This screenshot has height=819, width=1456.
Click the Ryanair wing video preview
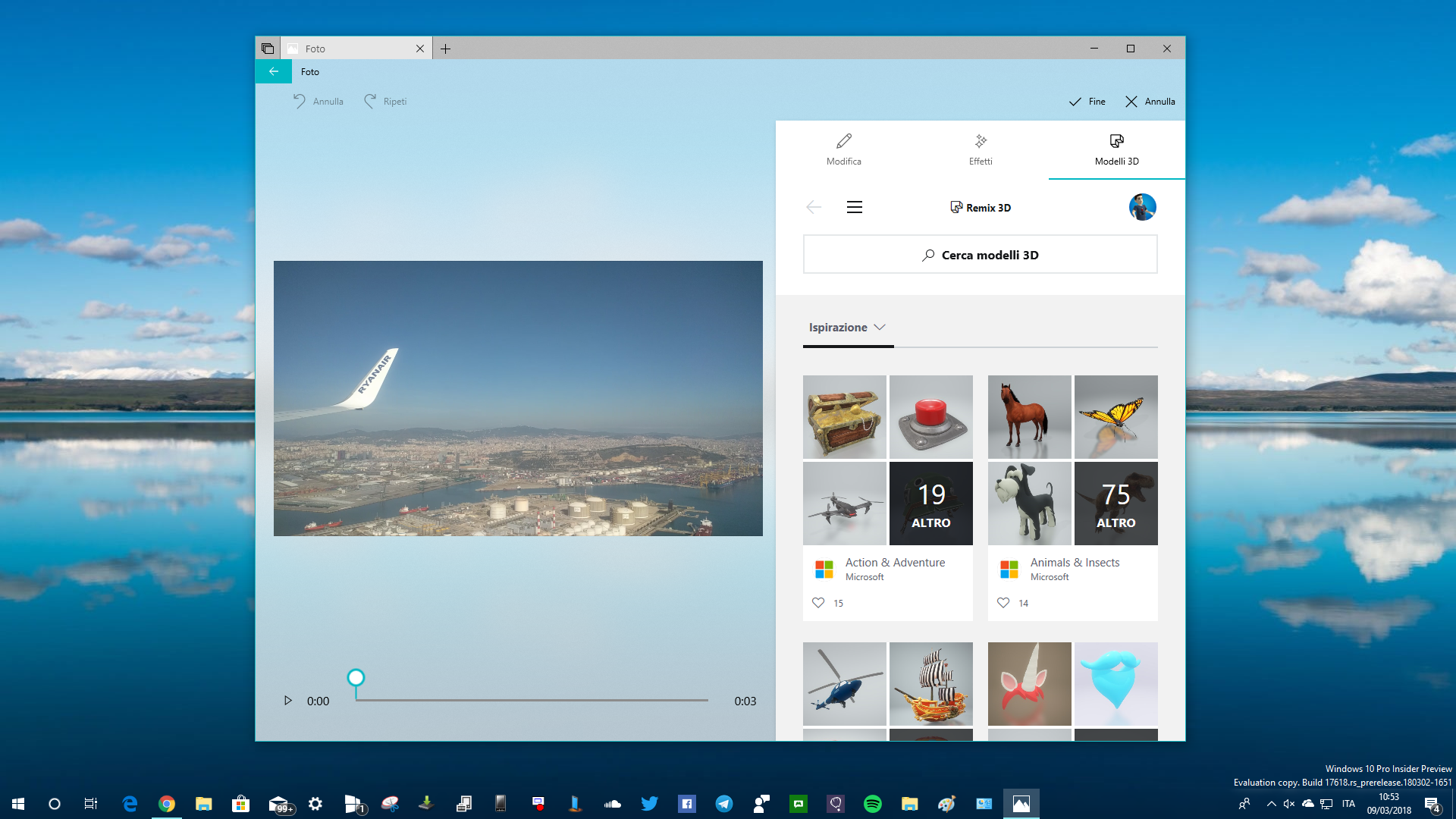(518, 399)
